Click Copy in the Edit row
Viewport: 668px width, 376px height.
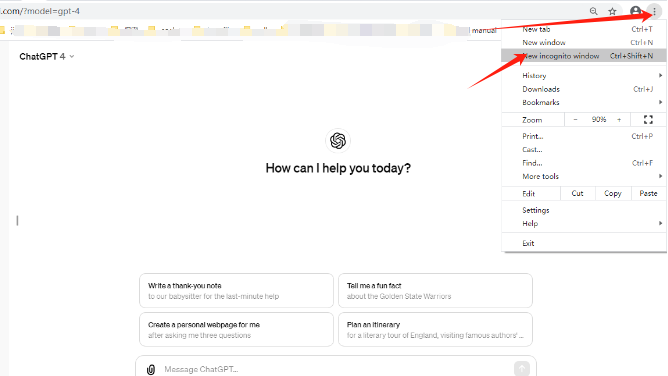point(613,193)
